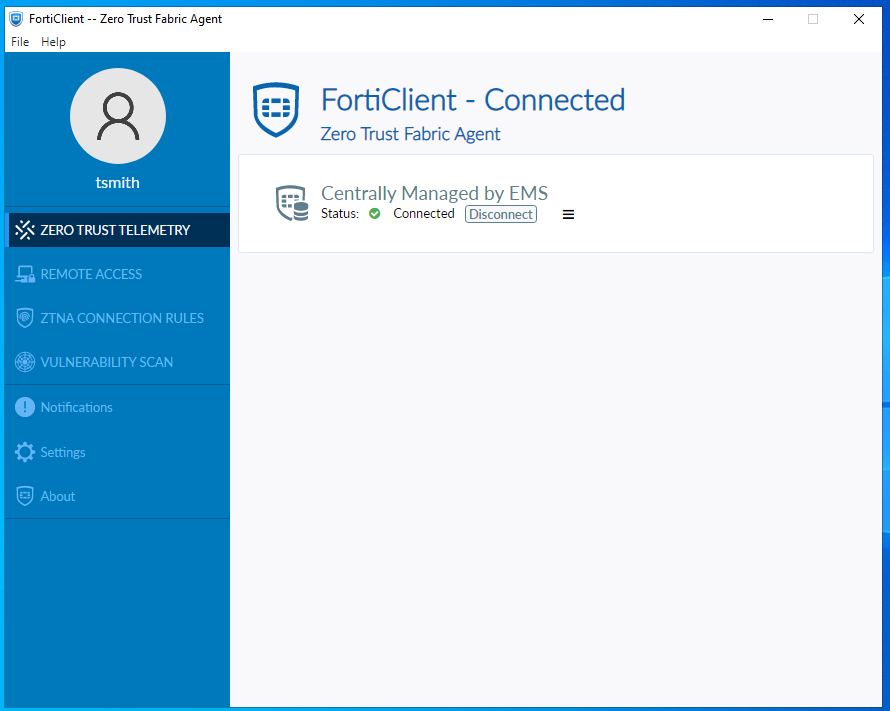Select the VULNERABILITY SCAN label in sidebar
The image size is (890, 711).
click(107, 362)
